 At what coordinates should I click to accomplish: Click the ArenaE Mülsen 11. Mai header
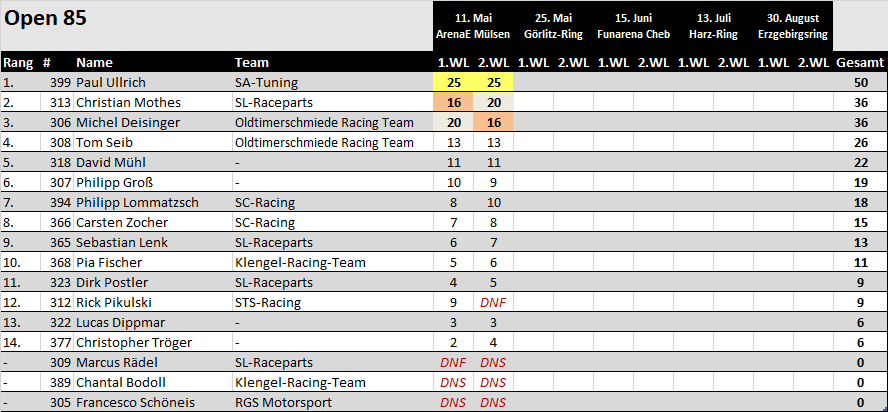click(473, 26)
